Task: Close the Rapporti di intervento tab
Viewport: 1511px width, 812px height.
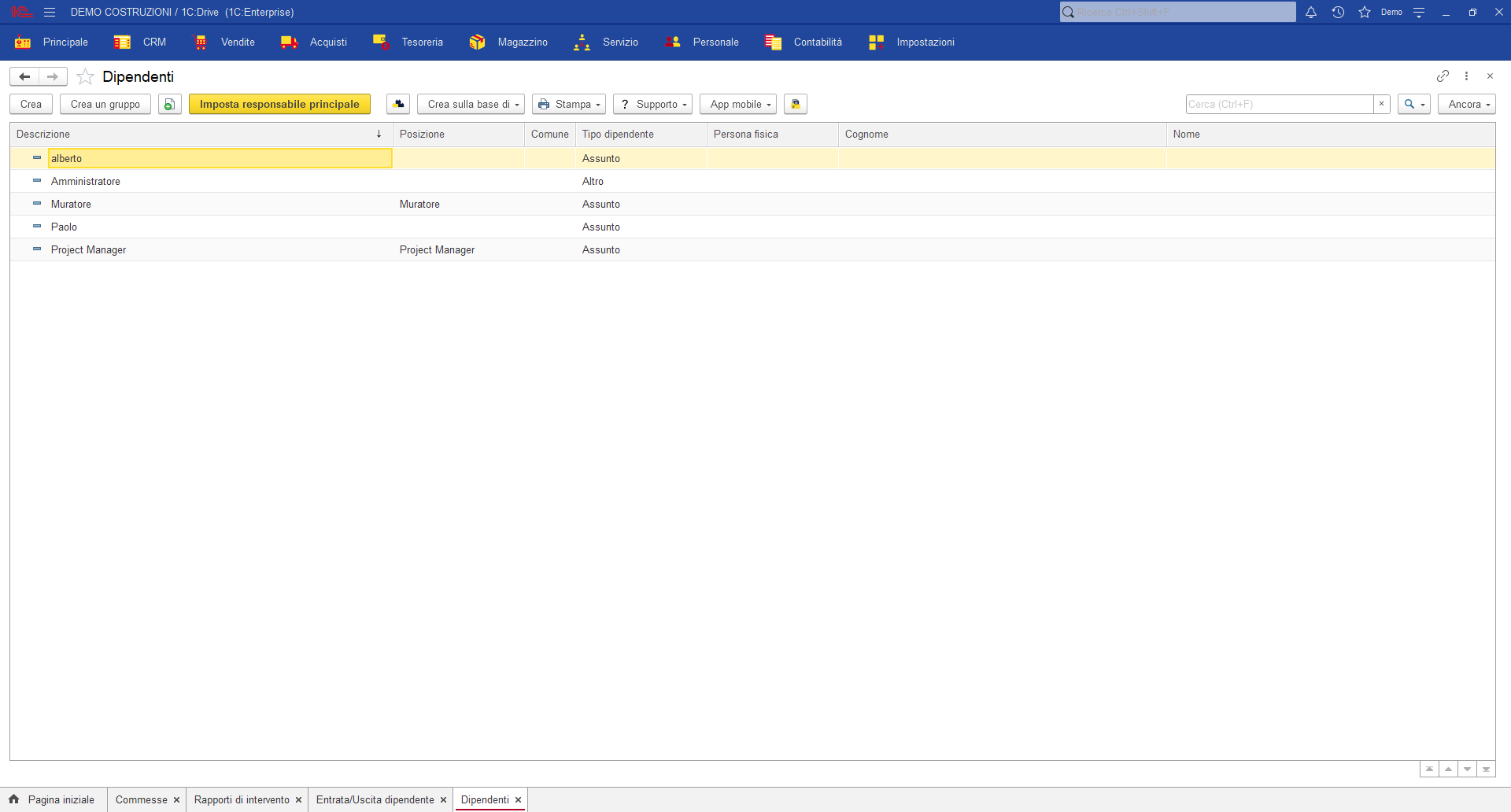Action: pos(299,800)
